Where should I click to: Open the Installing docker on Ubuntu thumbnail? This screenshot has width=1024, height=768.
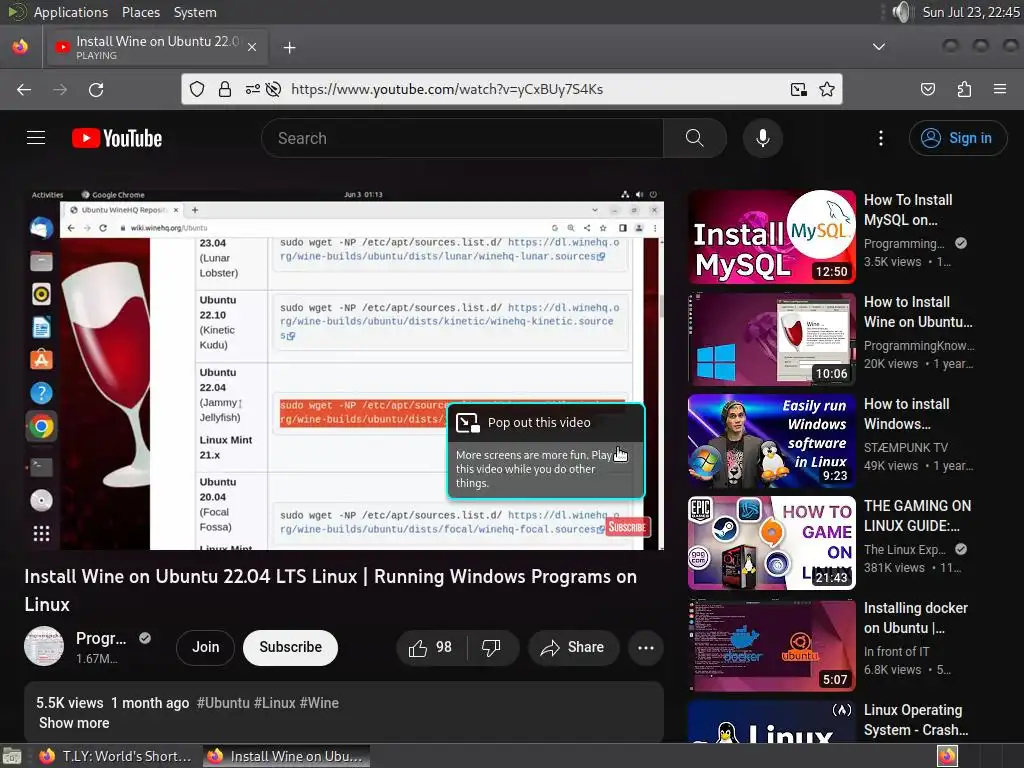tap(771, 645)
